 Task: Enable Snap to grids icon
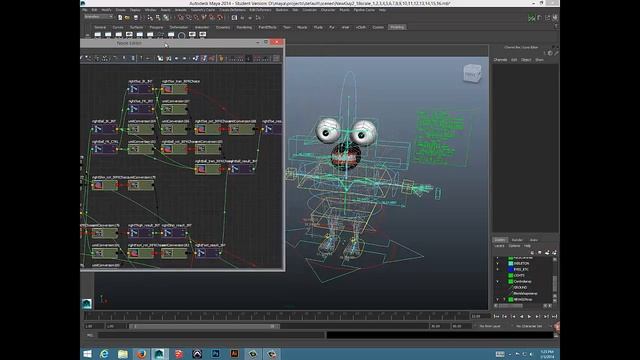[x=181, y=18]
